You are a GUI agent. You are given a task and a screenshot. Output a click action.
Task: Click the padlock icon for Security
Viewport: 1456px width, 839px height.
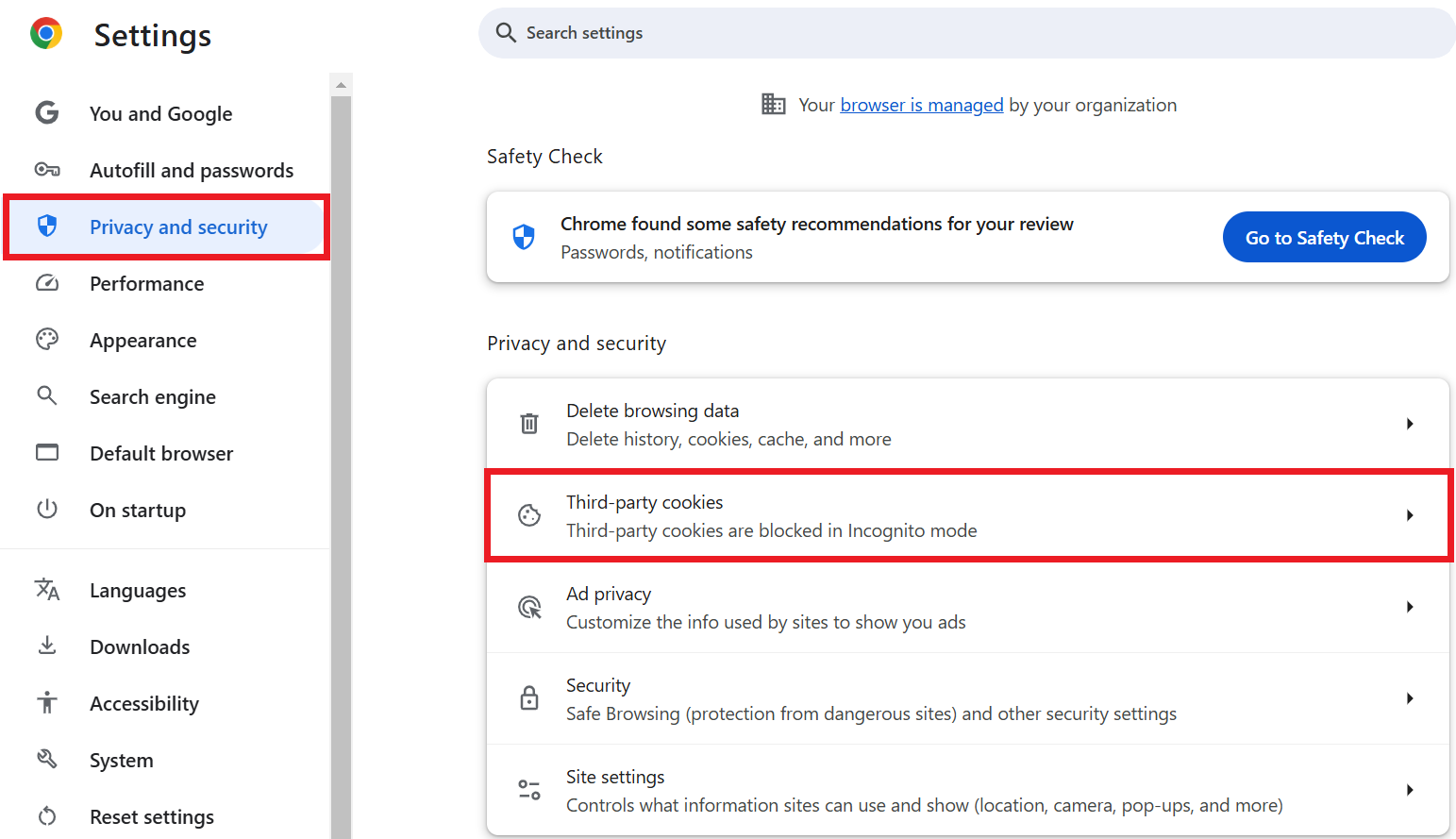pyautogui.click(x=529, y=698)
